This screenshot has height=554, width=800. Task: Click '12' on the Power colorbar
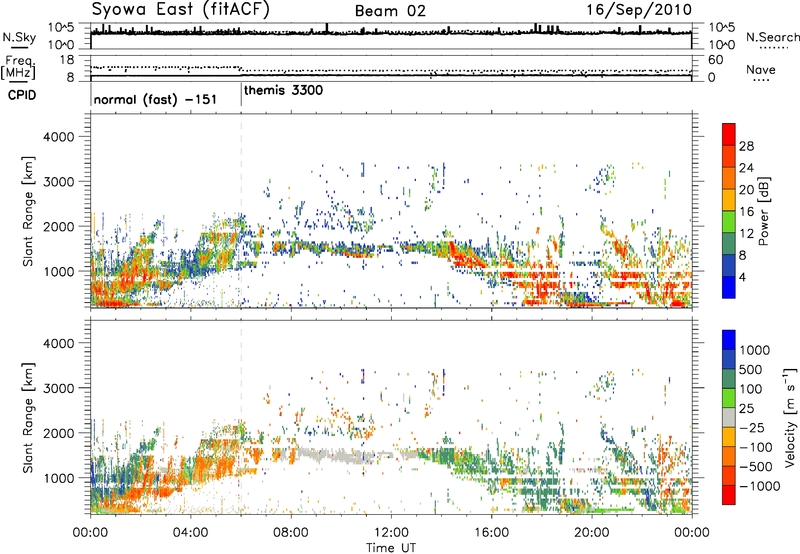(x=746, y=234)
